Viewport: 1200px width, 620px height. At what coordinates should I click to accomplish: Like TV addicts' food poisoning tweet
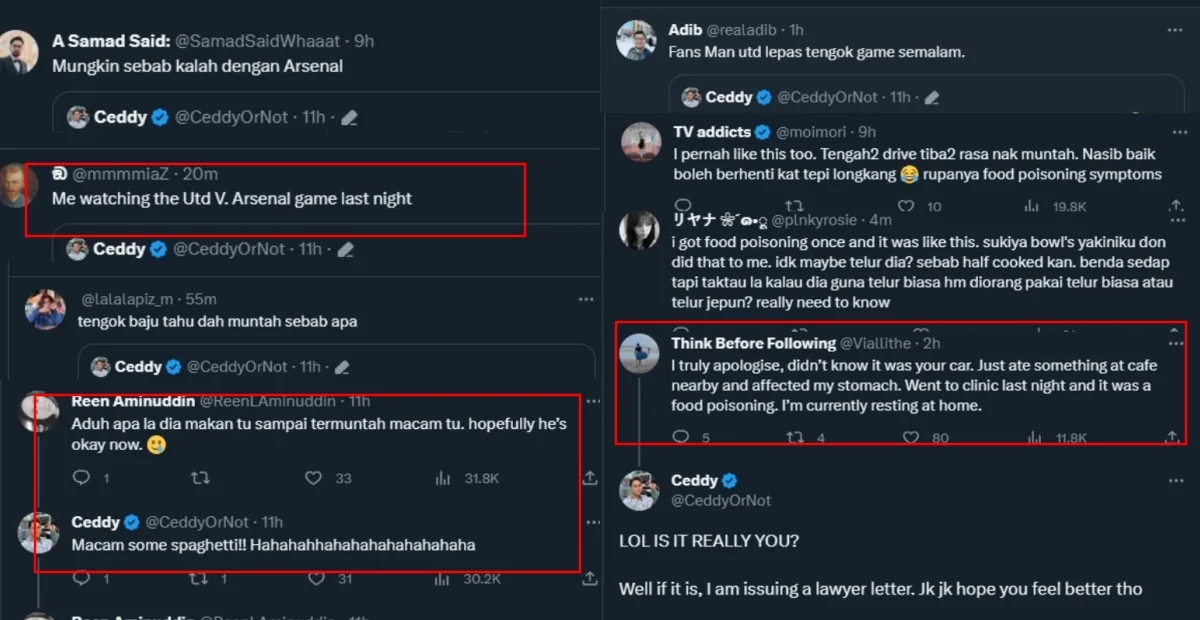pyautogui.click(x=906, y=207)
